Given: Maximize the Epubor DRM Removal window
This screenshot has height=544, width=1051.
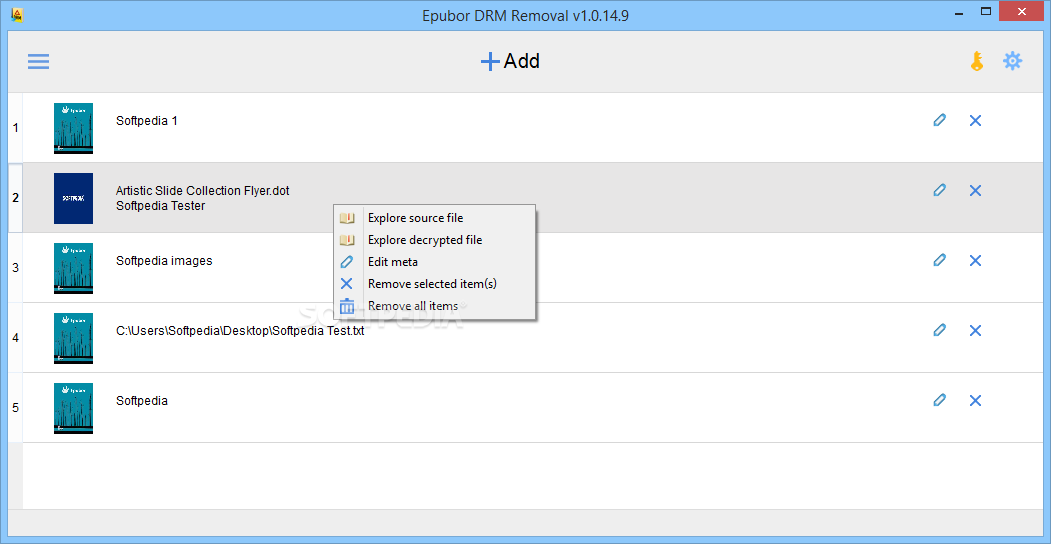Looking at the screenshot, I should point(986,11).
